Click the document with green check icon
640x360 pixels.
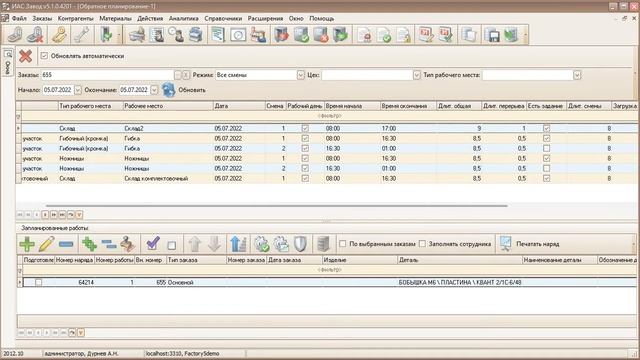[384, 35]
